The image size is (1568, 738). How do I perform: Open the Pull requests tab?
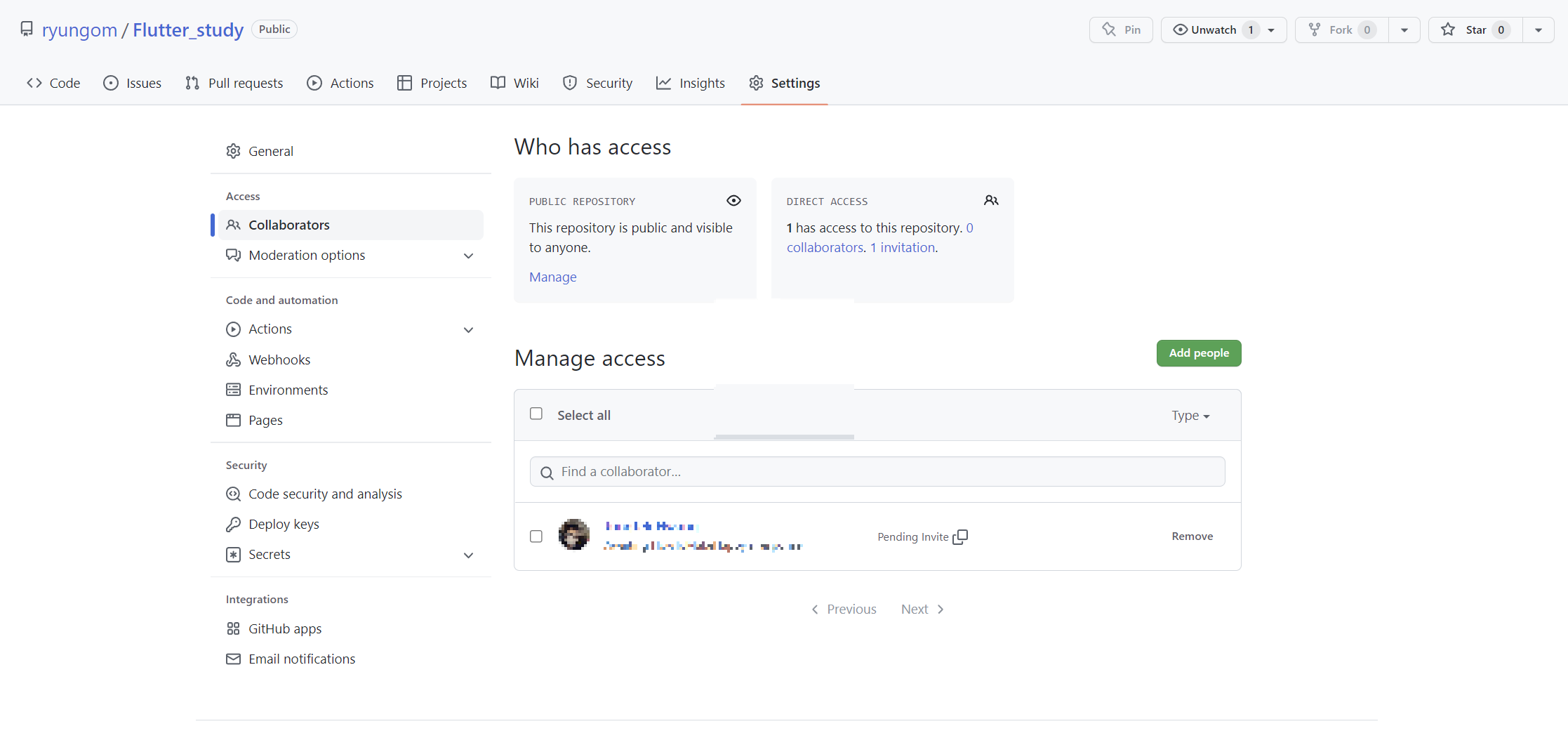tap(234, 83)
